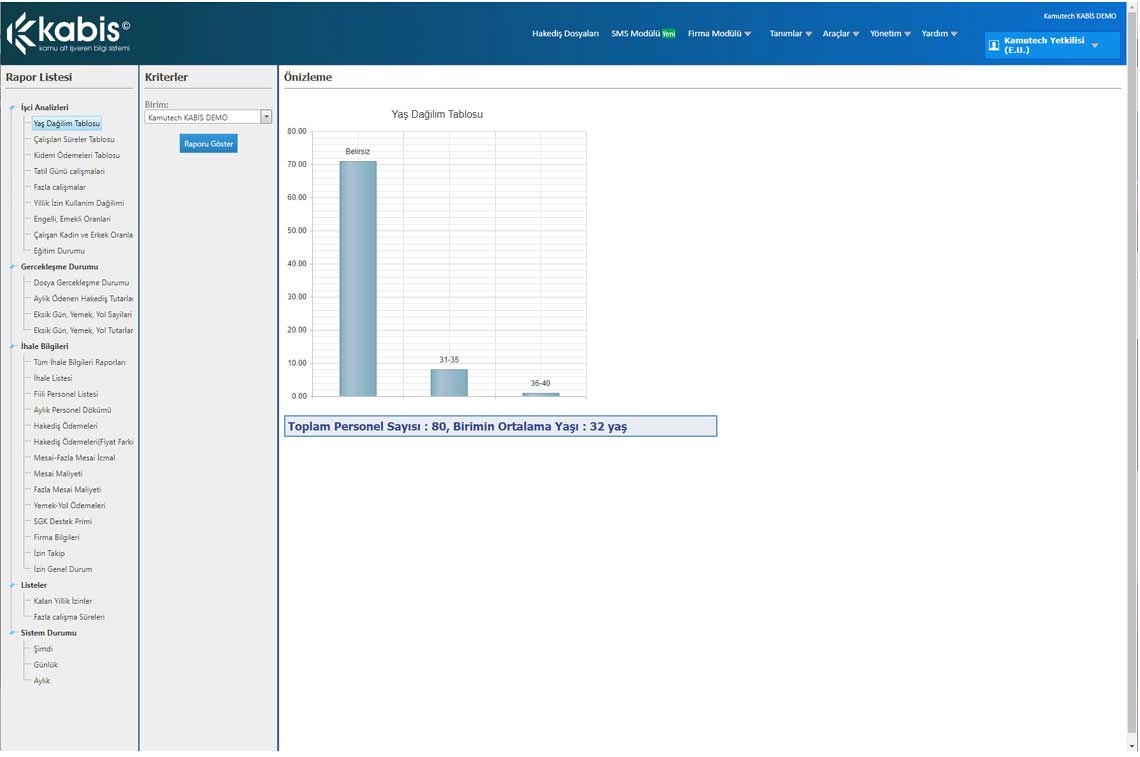The width and height of the screenshot is (1140, 757).
Task: Collapse the Gerçekleşme Durumu tree group
Action: (x=12, y=267)
